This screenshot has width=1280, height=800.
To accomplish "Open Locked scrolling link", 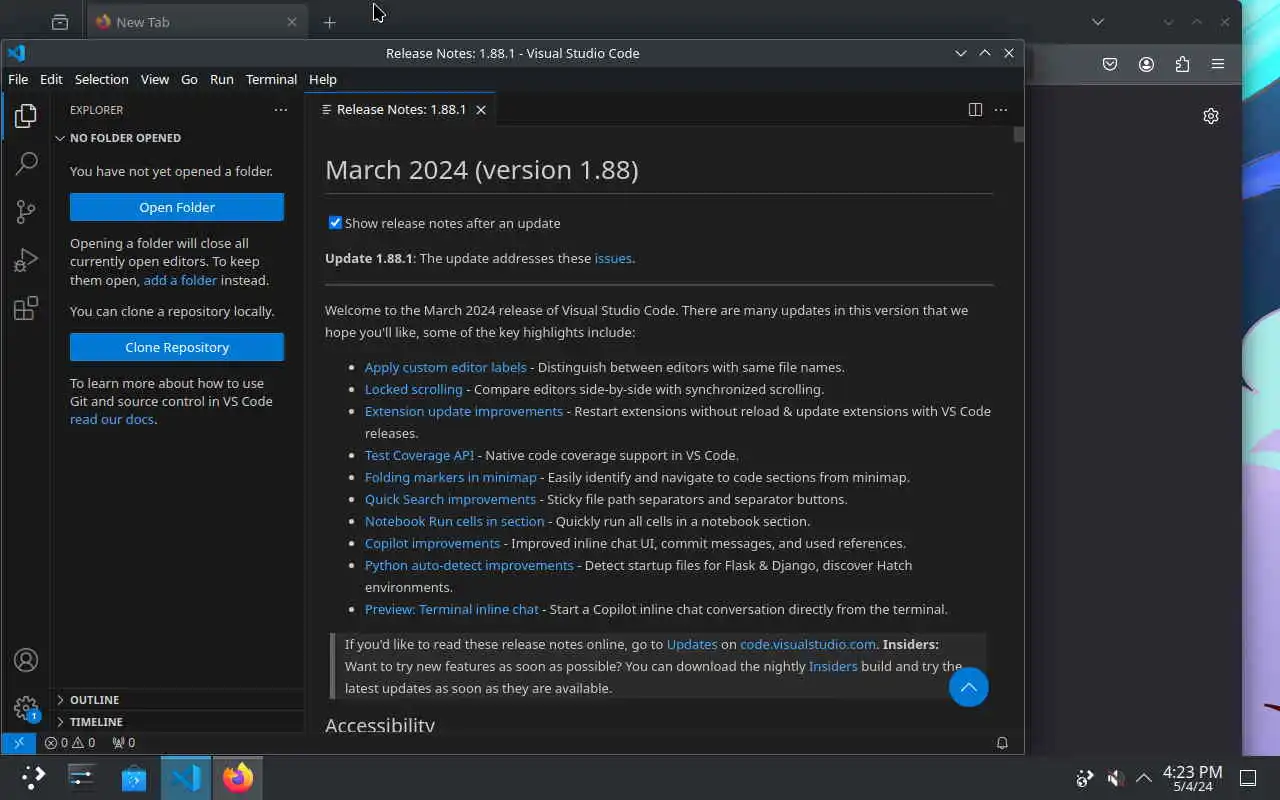I will [x=414, y=389].
